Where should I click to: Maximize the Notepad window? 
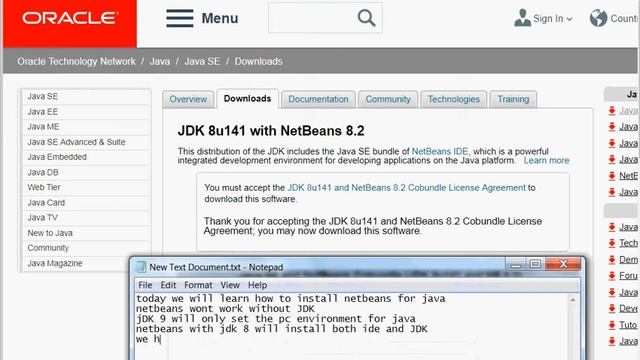click(535, 264)
